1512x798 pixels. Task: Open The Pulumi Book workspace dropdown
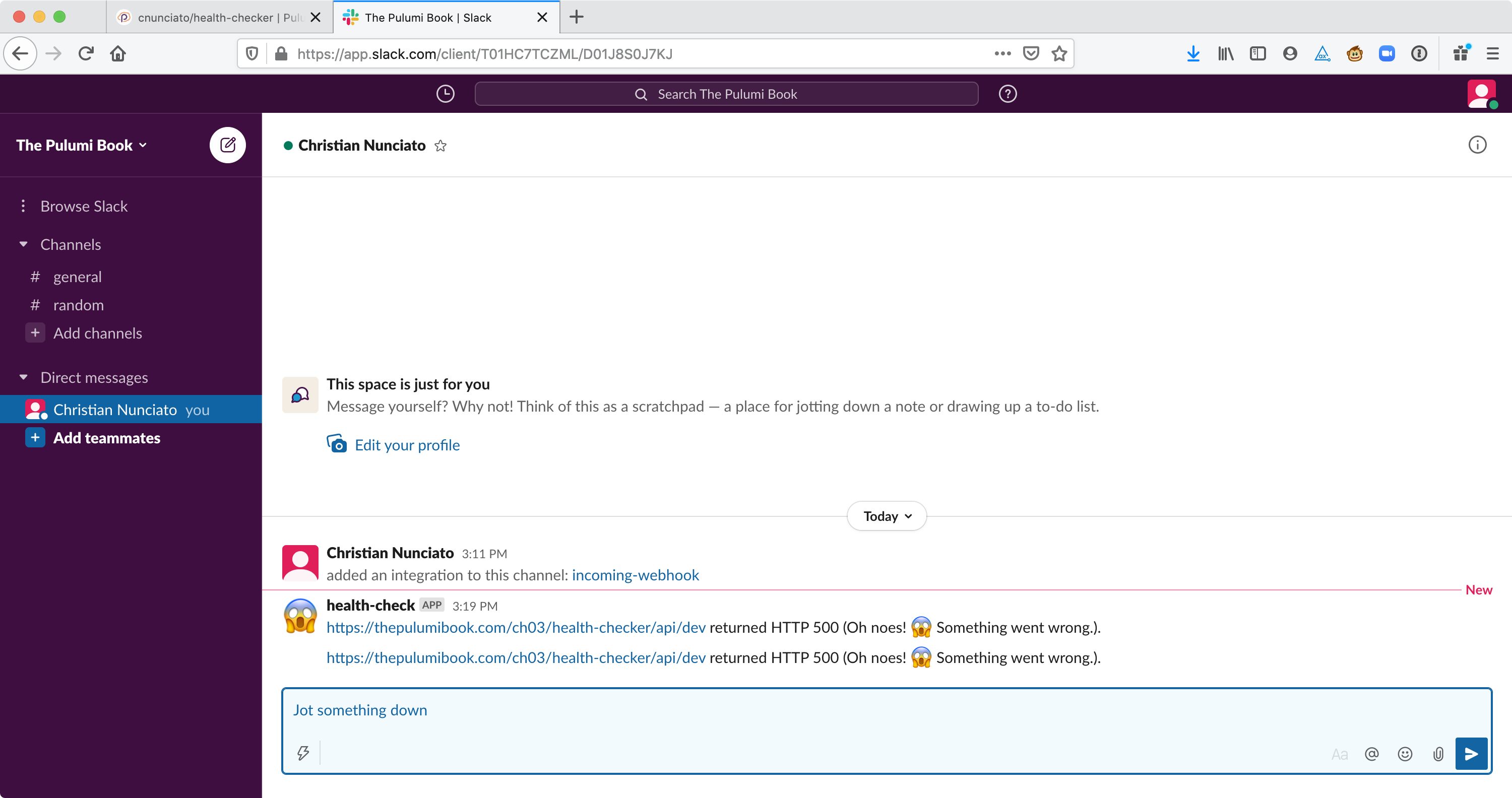click(x=81, y=145)
